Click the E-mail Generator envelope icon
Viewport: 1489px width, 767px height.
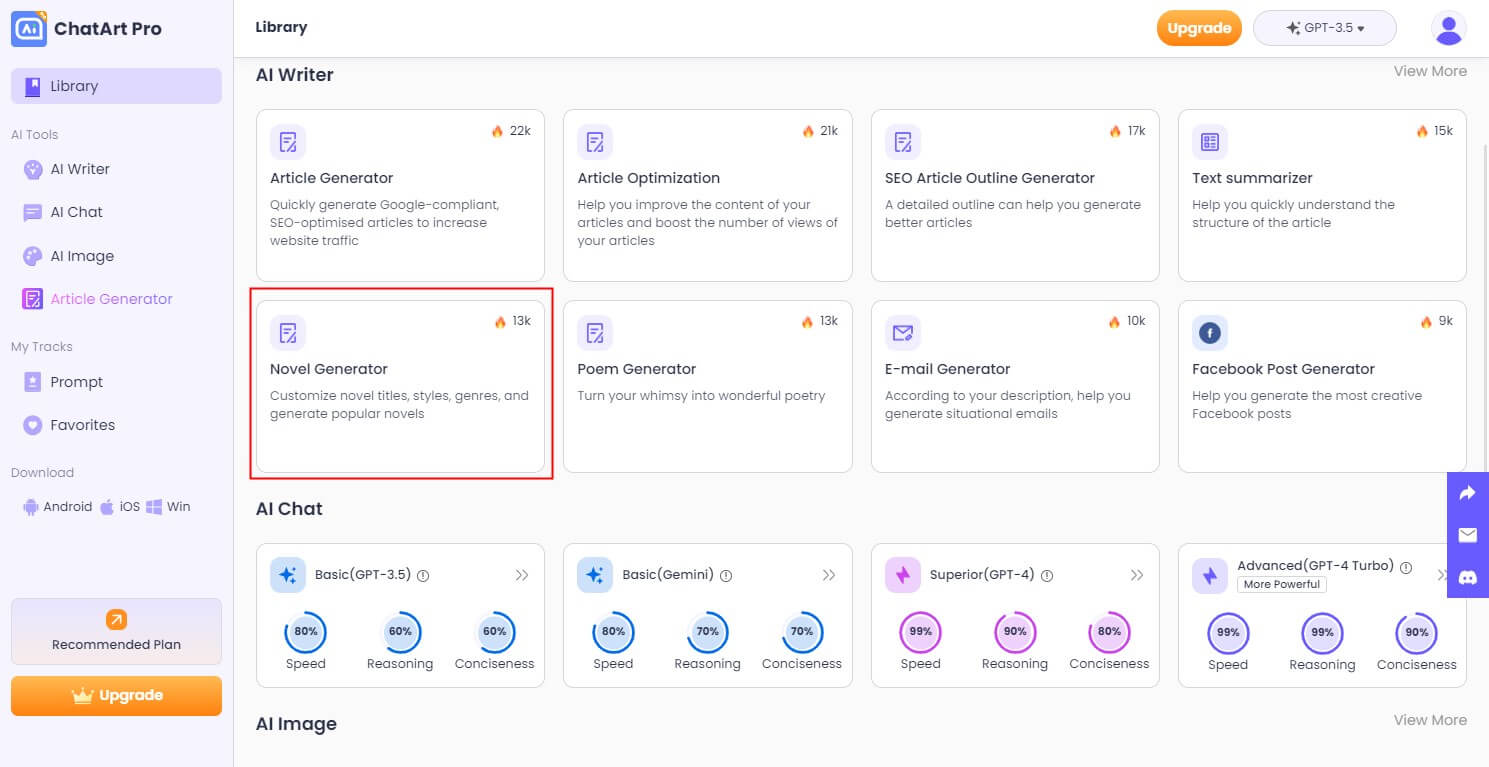pos(903,333)
